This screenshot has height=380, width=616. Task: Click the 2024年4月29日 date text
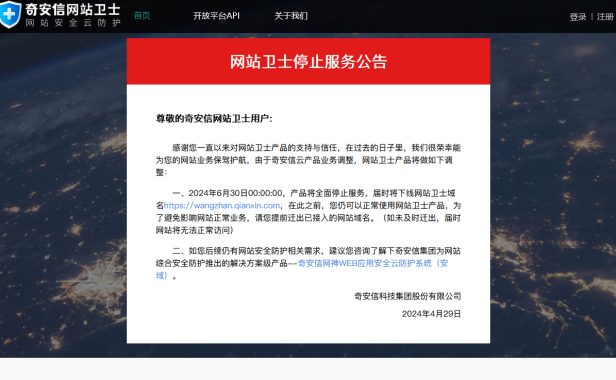pos(431,314)
